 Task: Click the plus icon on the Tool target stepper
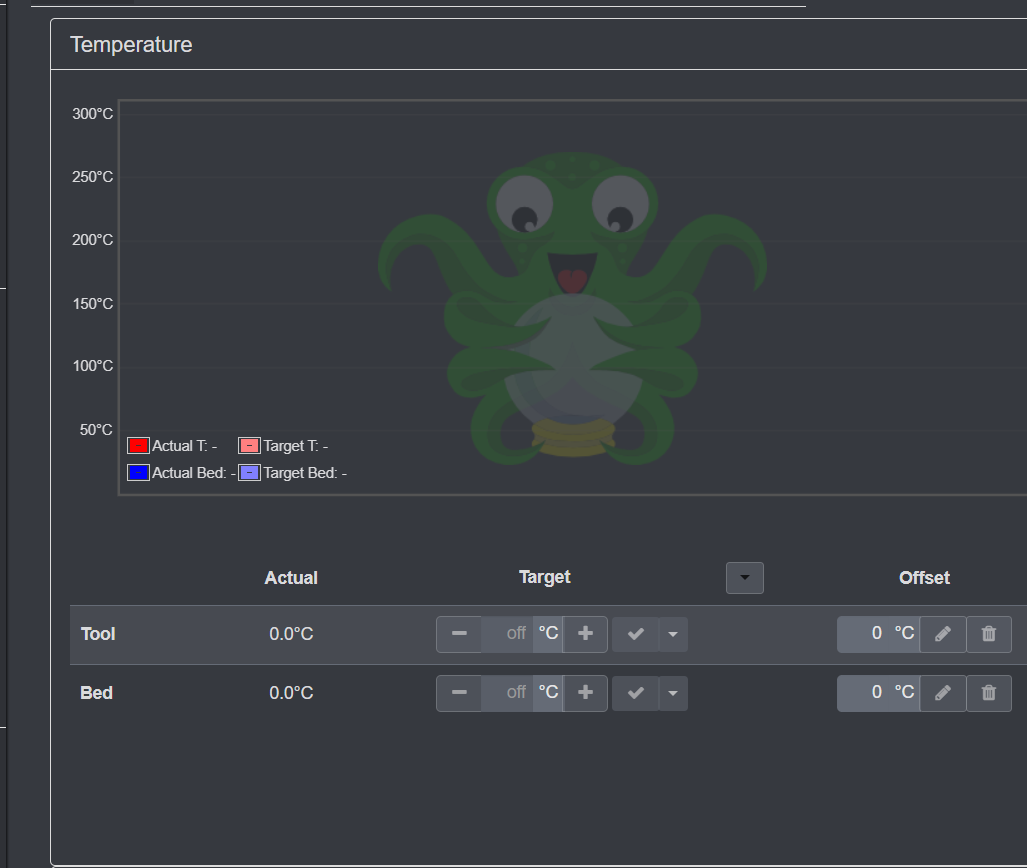pos(586,633)
